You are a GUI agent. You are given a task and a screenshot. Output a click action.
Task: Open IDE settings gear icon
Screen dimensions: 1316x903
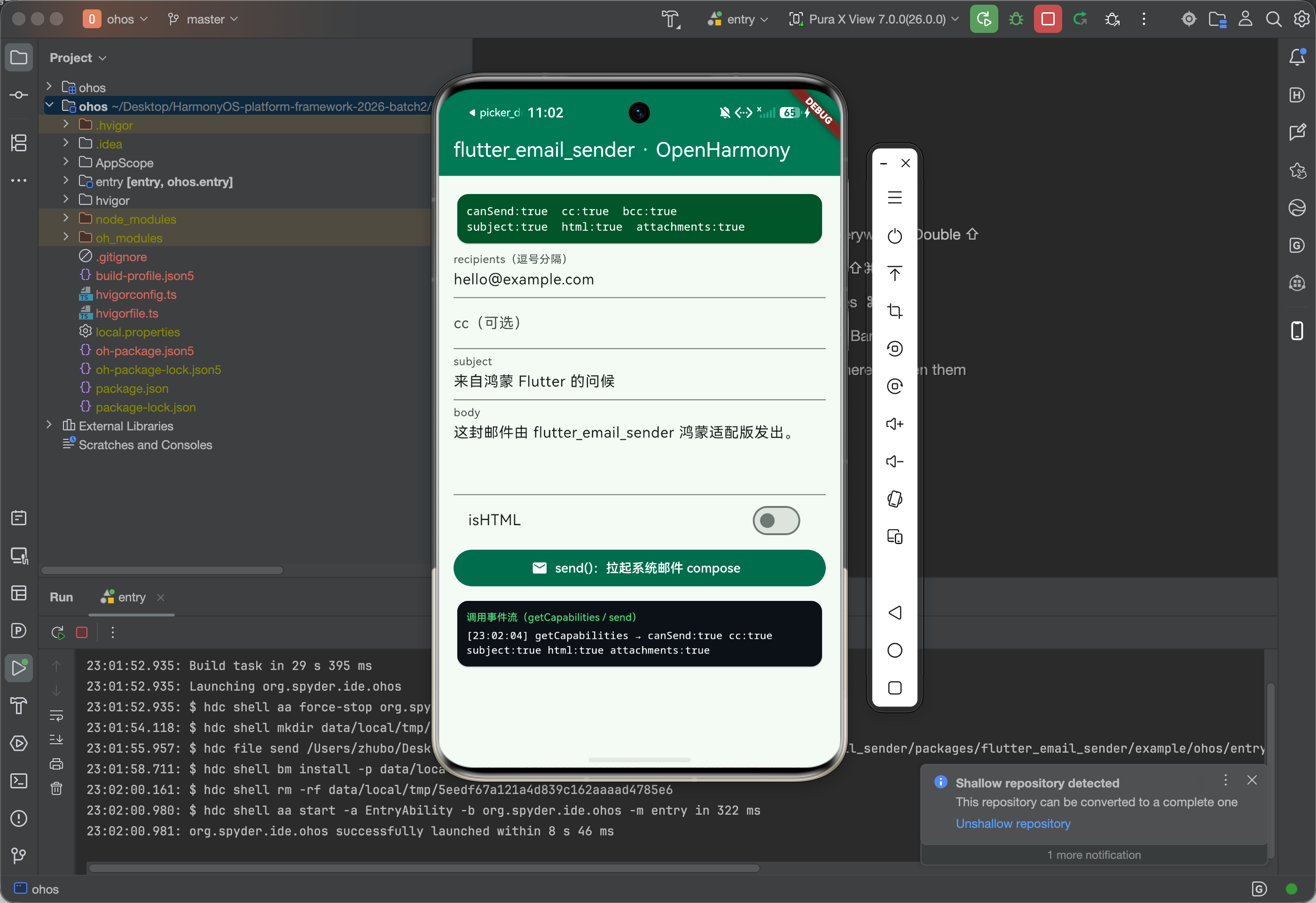coord(1301,19)
